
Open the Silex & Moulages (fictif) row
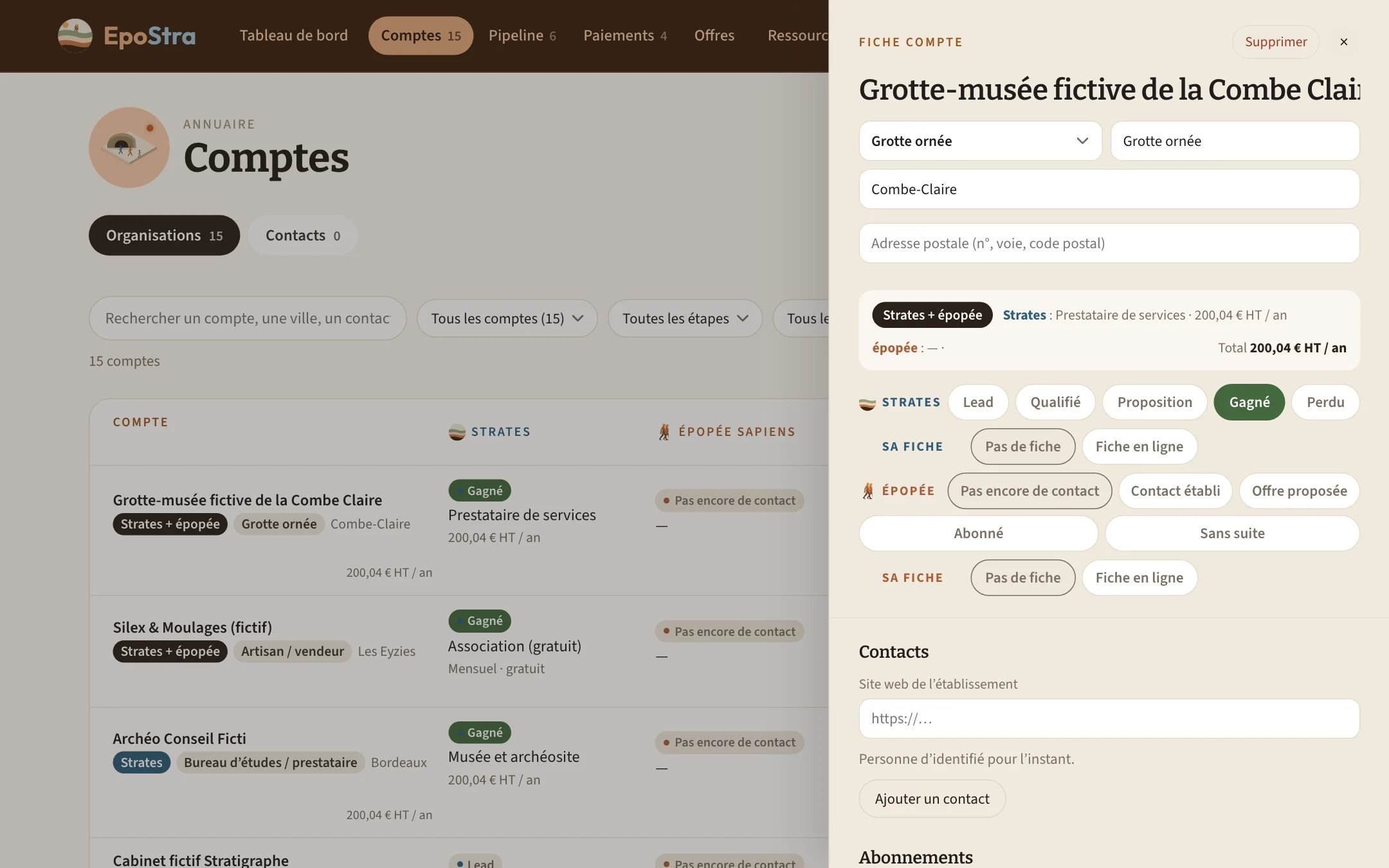(x=458, y=651)
